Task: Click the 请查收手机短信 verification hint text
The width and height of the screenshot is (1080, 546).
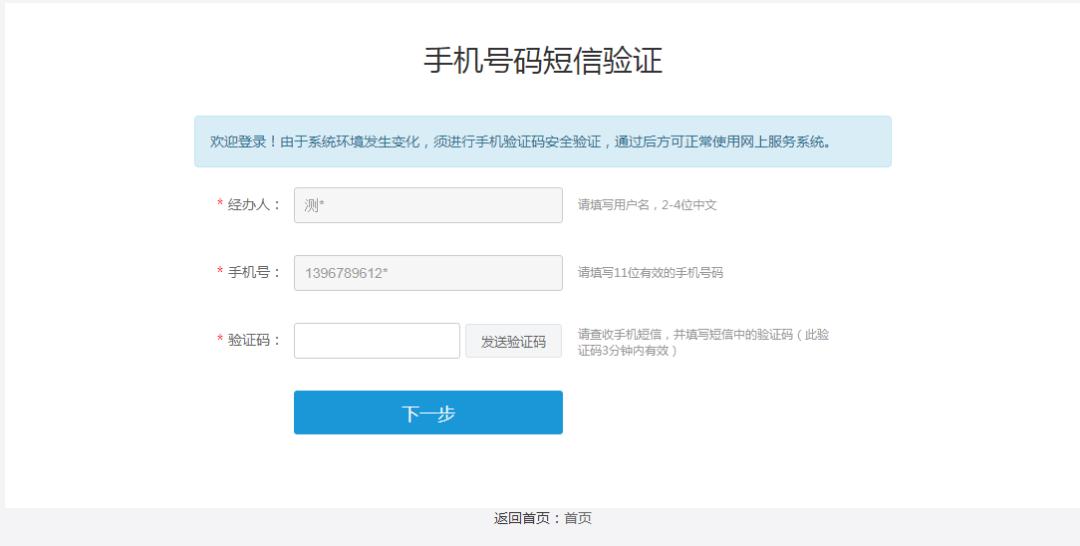Action: [703, 342]
